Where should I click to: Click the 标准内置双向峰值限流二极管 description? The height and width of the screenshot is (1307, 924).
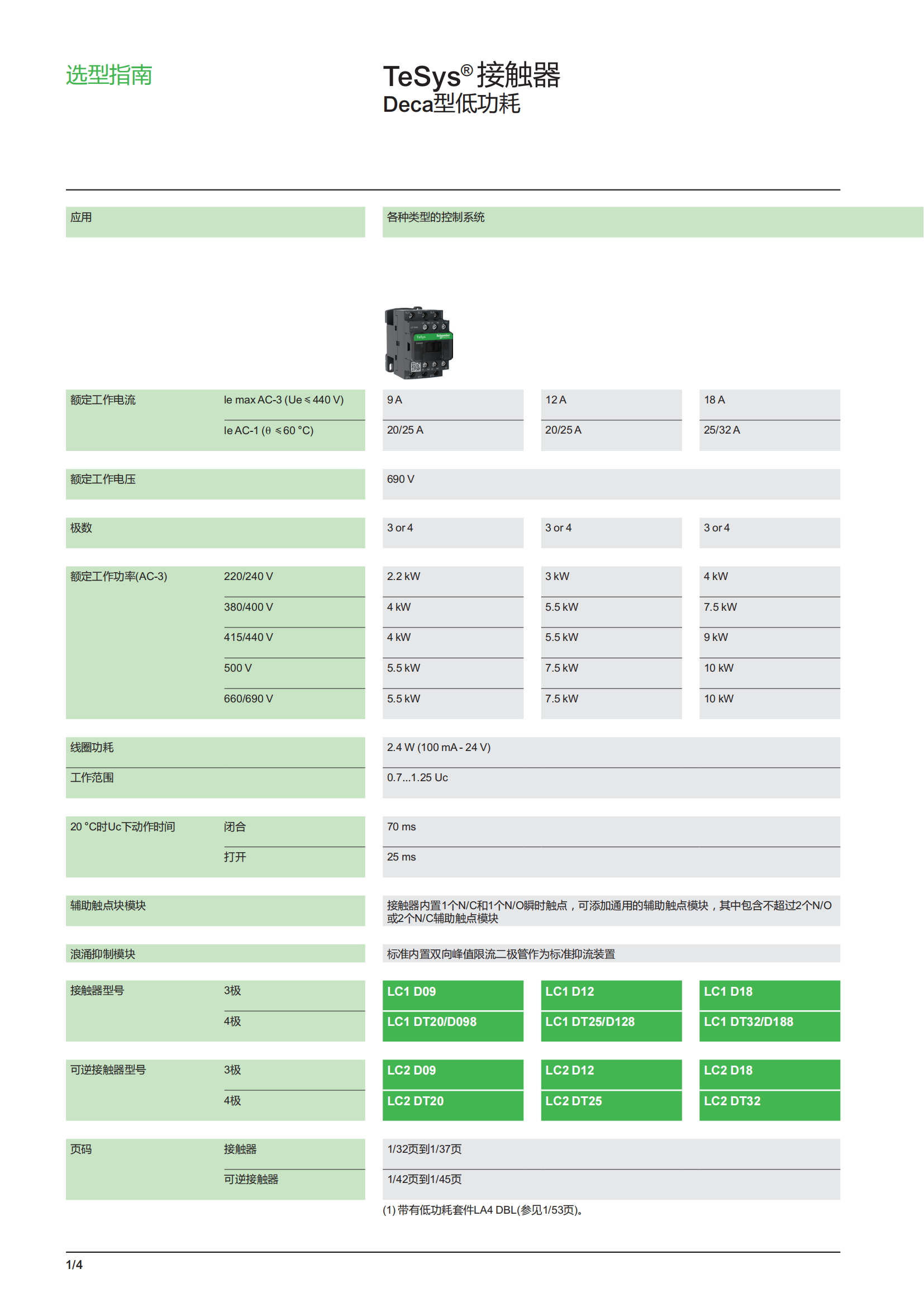pos(501,954)
